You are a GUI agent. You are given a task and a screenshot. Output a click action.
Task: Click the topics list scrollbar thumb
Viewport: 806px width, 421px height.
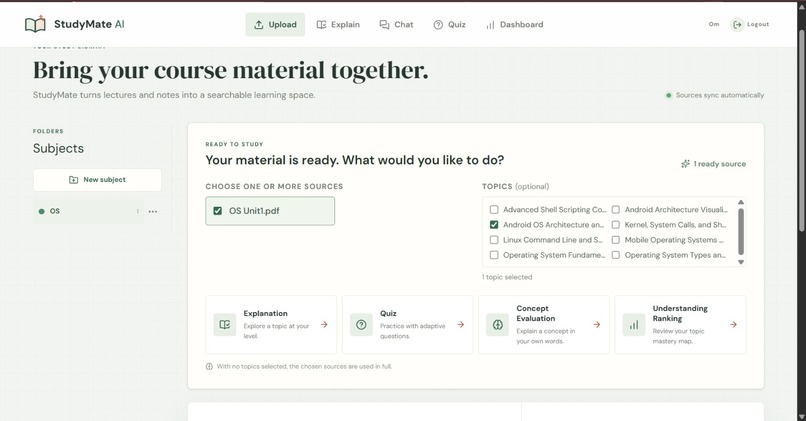(x=741, y=231)
